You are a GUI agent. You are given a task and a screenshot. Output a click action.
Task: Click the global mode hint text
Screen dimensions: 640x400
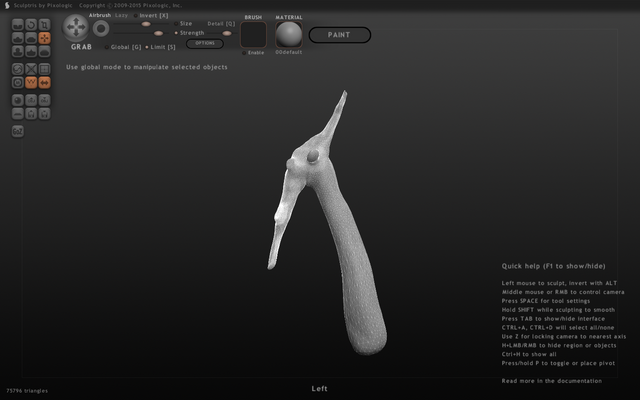(x=147, y=67)
